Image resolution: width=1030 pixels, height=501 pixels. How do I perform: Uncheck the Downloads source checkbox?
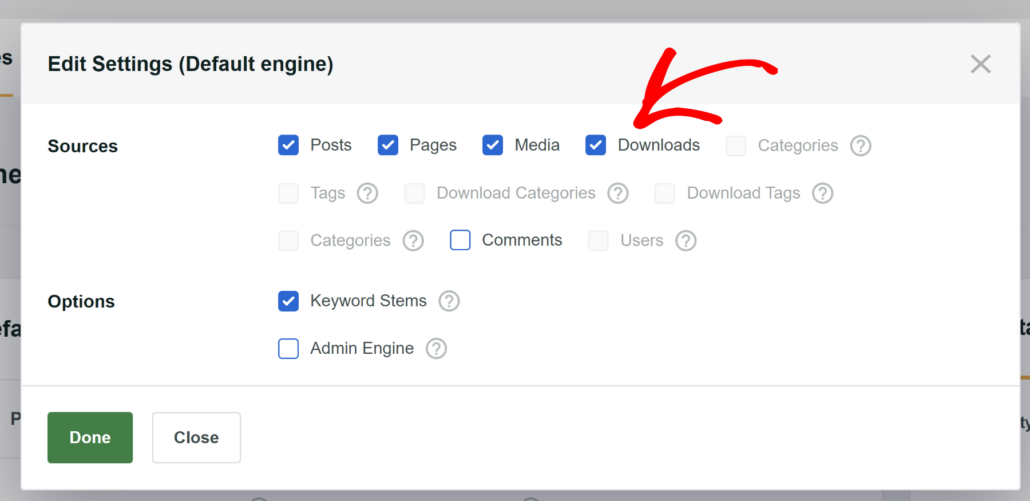coord(596,146)
